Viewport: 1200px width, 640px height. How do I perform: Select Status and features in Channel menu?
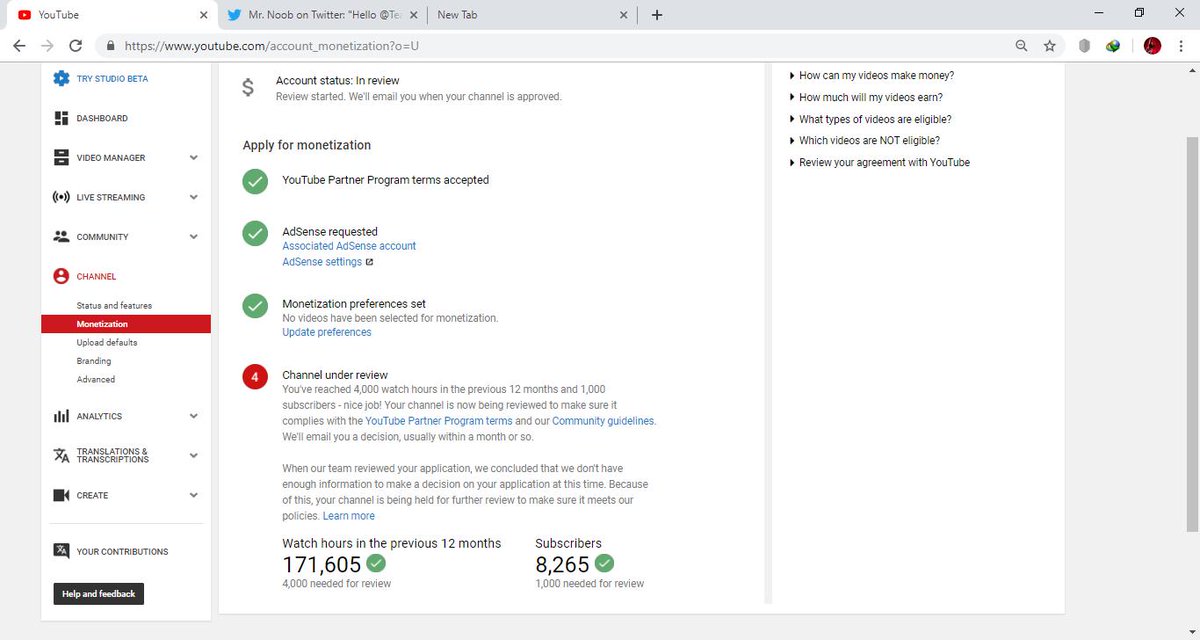[114, 305]
